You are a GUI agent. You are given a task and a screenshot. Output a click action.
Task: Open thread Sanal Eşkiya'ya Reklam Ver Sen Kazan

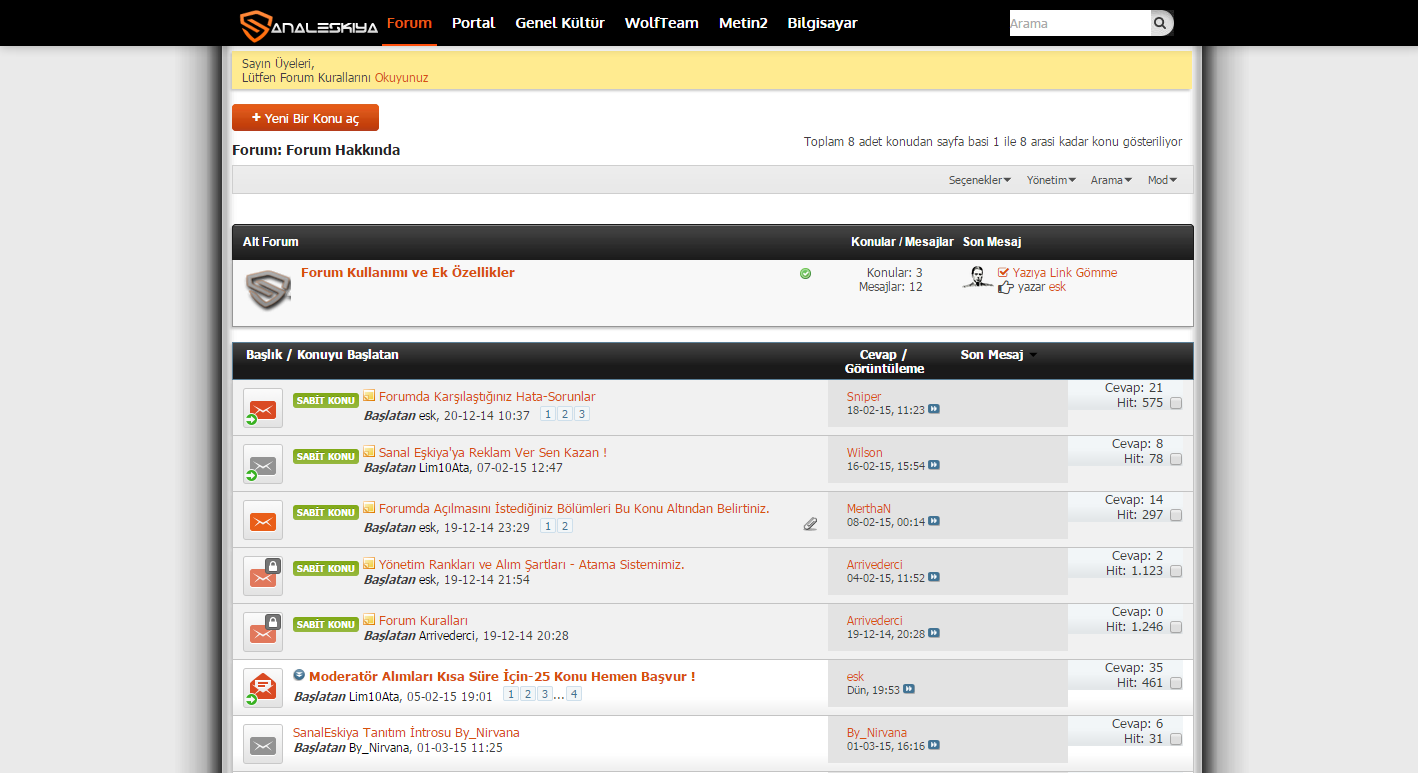pyautogui.click(x=493, y=453)
